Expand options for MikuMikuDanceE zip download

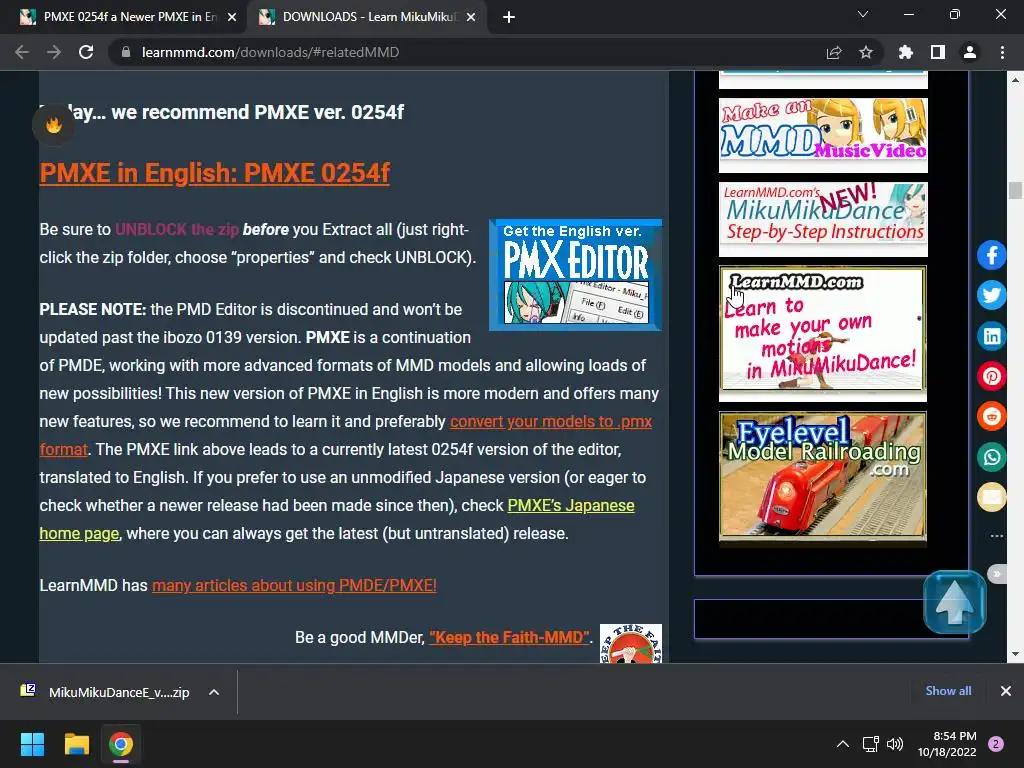tap(214, 692)
